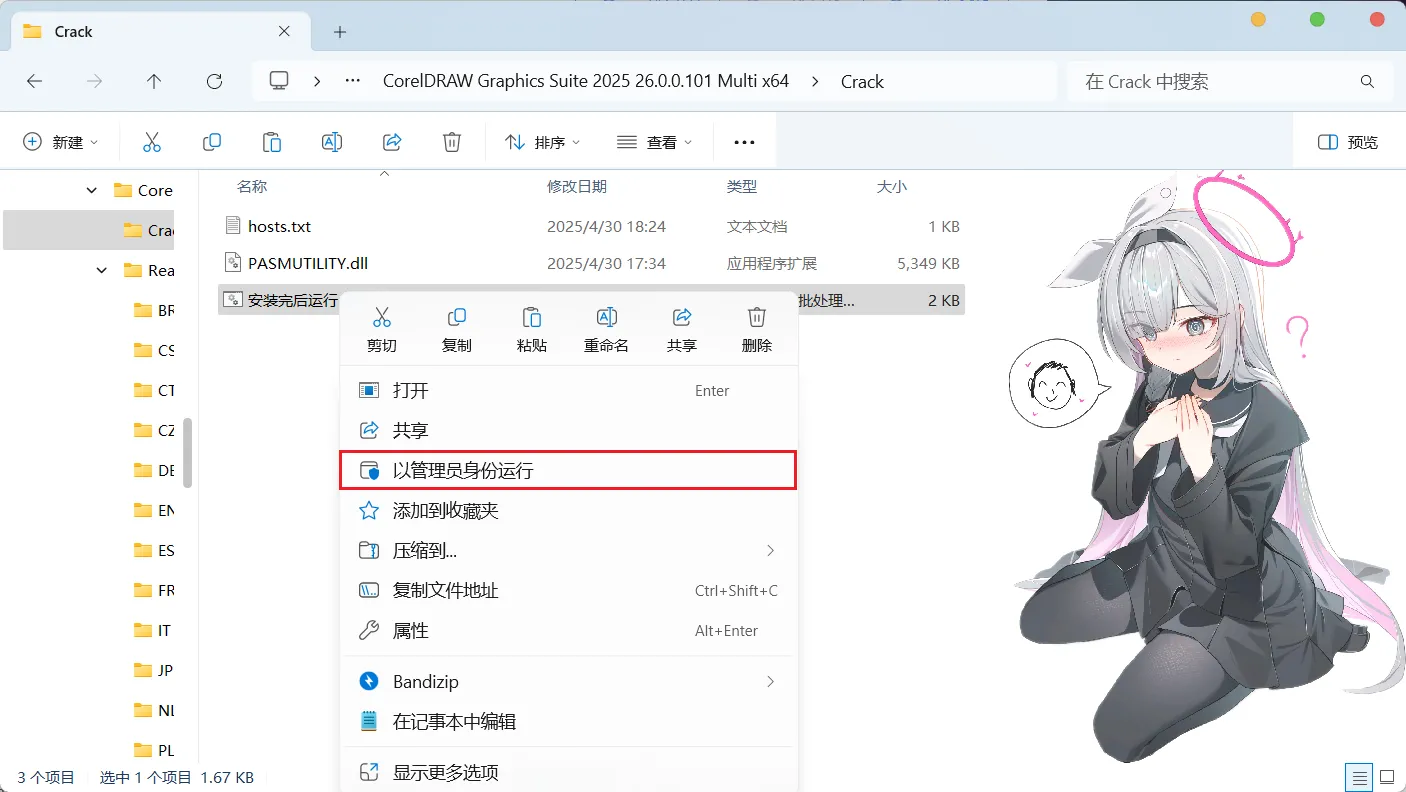Screen dimensions: 1406x792
Task: Click the Cut icon in the toolbar
Action: point(152,142)
